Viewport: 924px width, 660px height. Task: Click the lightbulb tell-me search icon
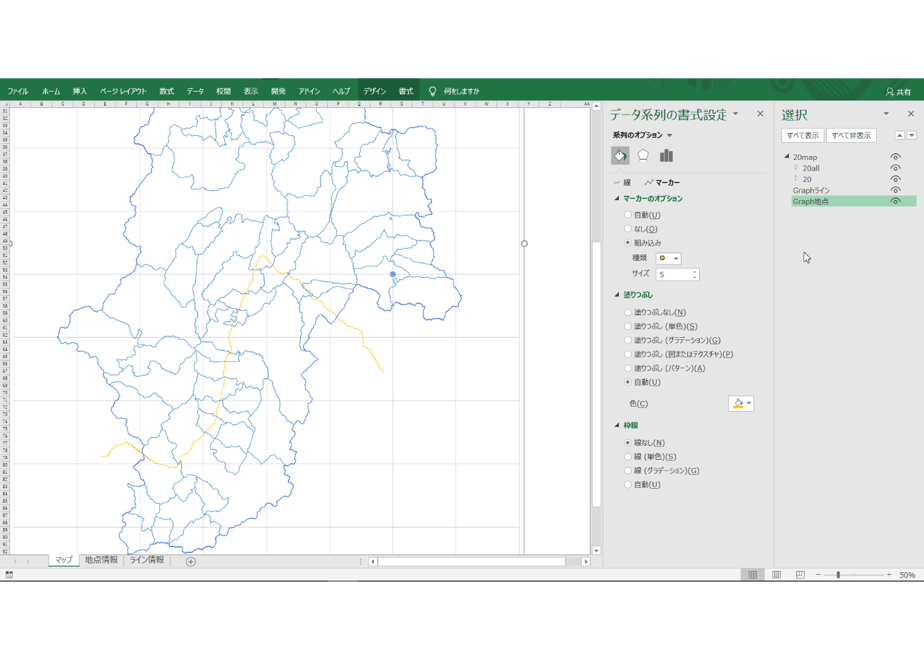pos(433,91)
